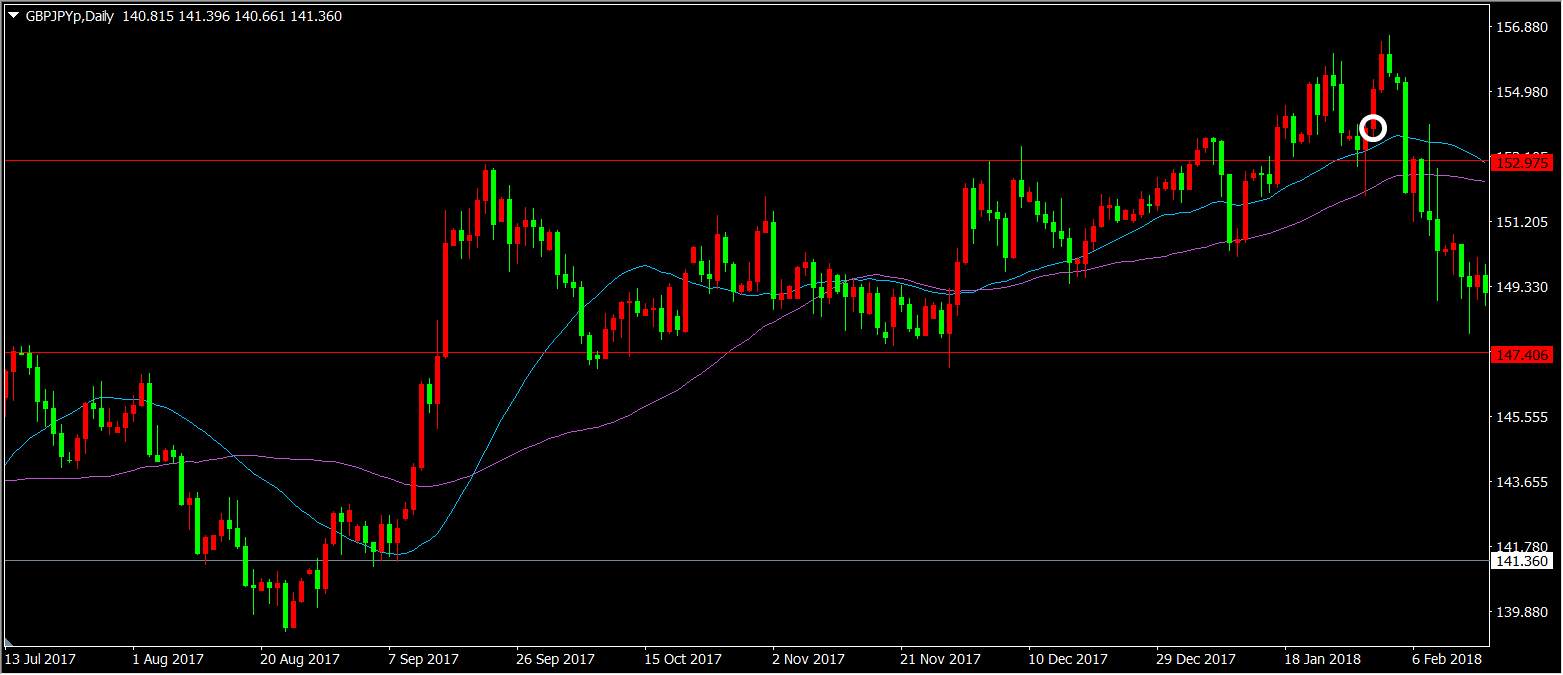Open the chart menu triangle beside GBPJPYp
The height and width of the screenshot is (675, 1563).
(13, 16)
